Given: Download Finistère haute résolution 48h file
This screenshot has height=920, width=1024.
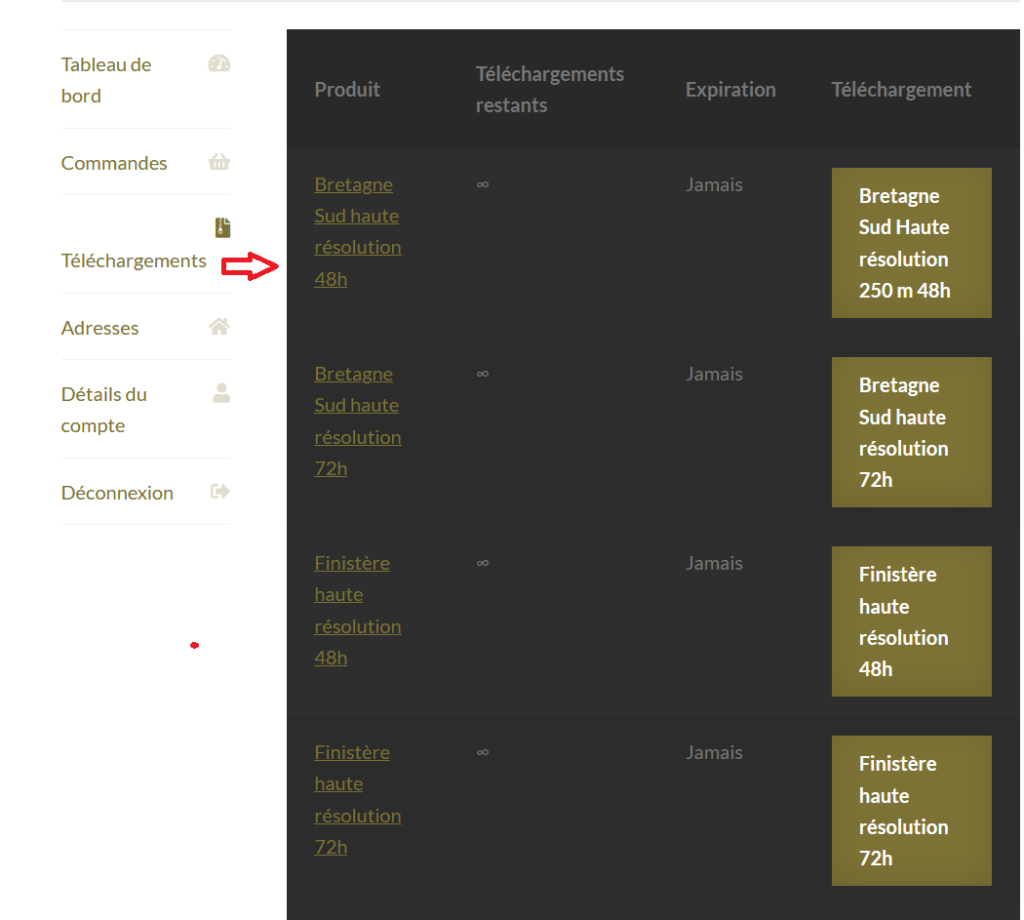Looking at the screenshot, I should [911, 621].
